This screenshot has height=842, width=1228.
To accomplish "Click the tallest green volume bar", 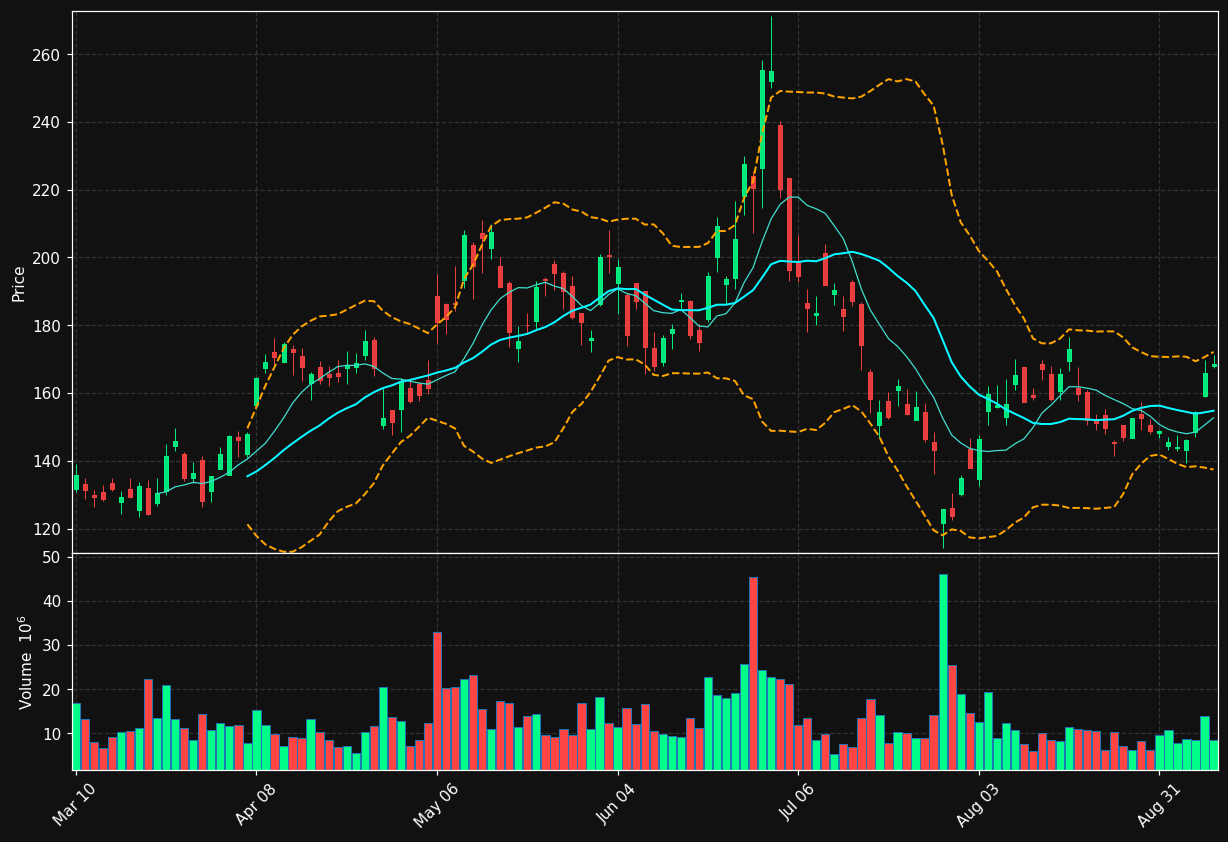I will click(943, 672).
